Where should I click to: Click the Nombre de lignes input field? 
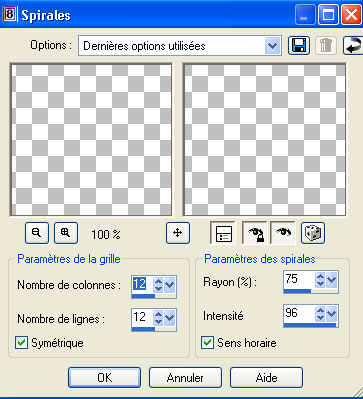pyautogui.click(x=142, y=317)
